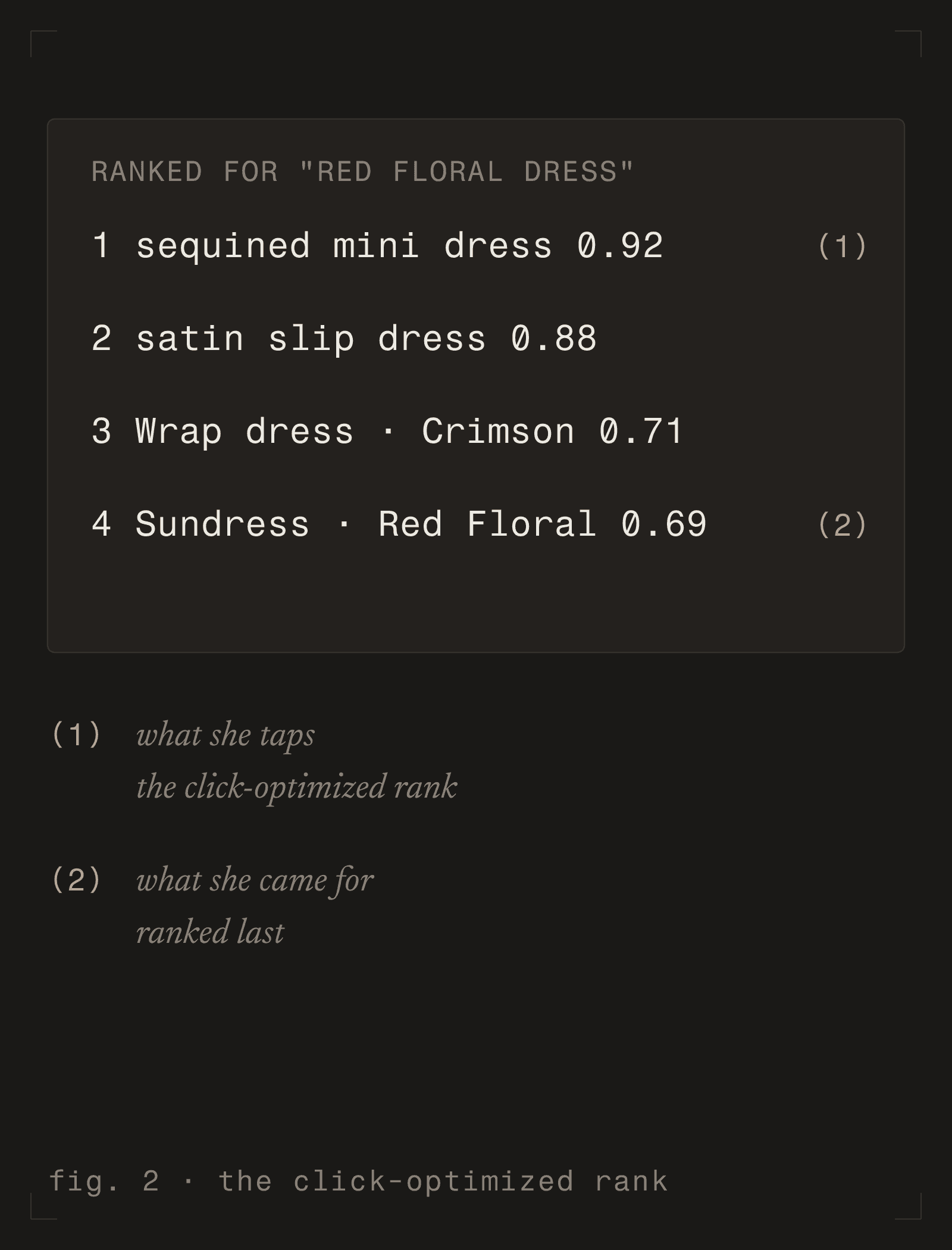Click footnote number (1) in the legend
The width and height of the screenshot is (952, 1250).
[x=76, y=735]
